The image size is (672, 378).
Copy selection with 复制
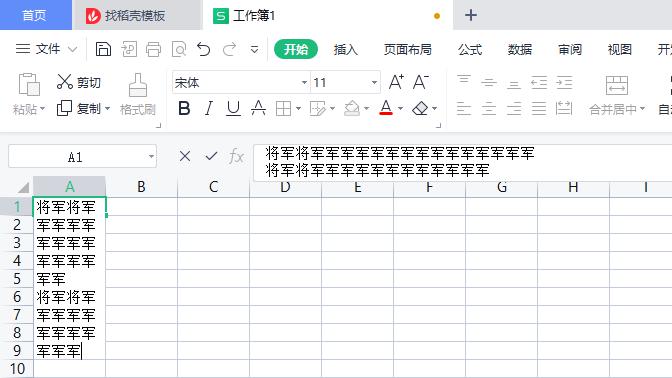click(x=79, y=108)
